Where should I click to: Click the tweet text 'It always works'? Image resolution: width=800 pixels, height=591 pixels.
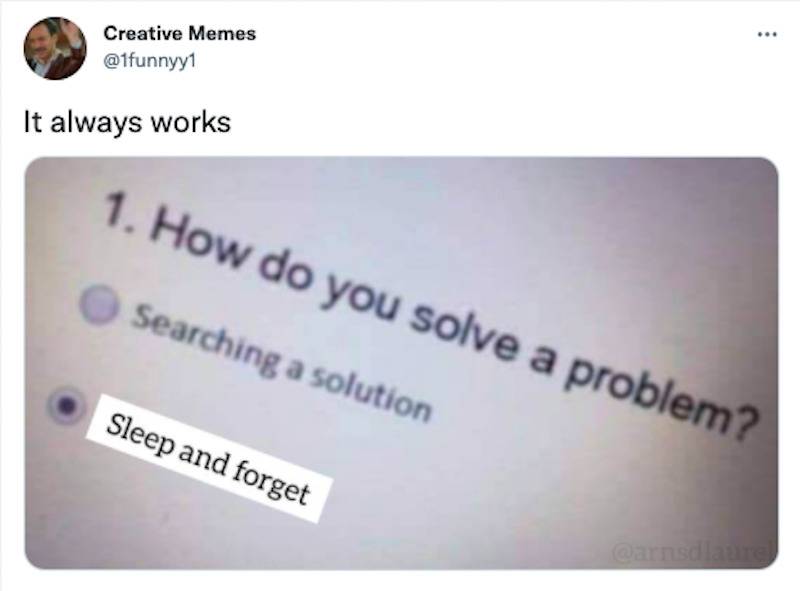pyautogui.click(x=128, y=123)
